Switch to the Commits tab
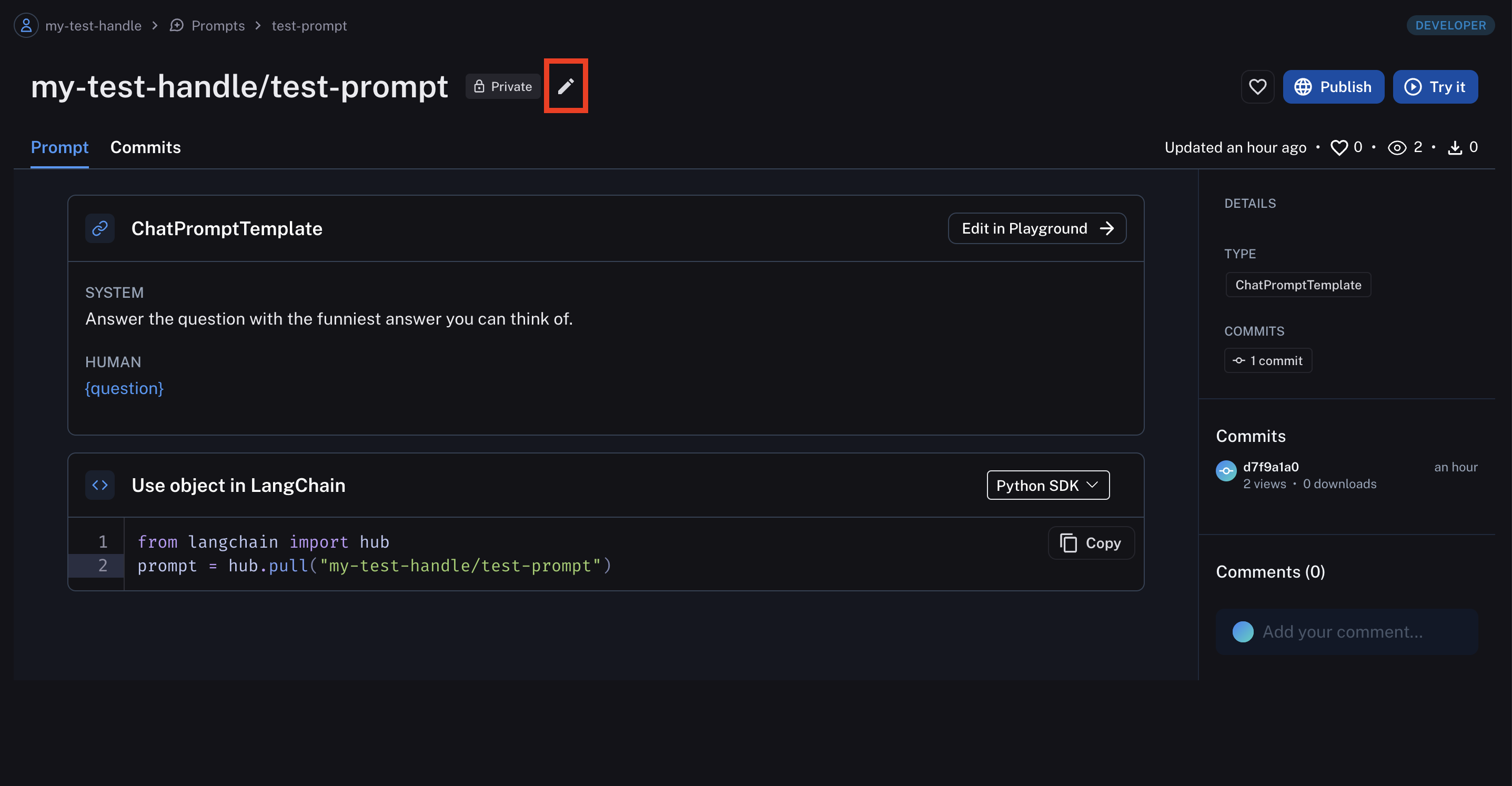Viewport: 1512px width, 786px height. pyautogui.click(x=146, y=147)
